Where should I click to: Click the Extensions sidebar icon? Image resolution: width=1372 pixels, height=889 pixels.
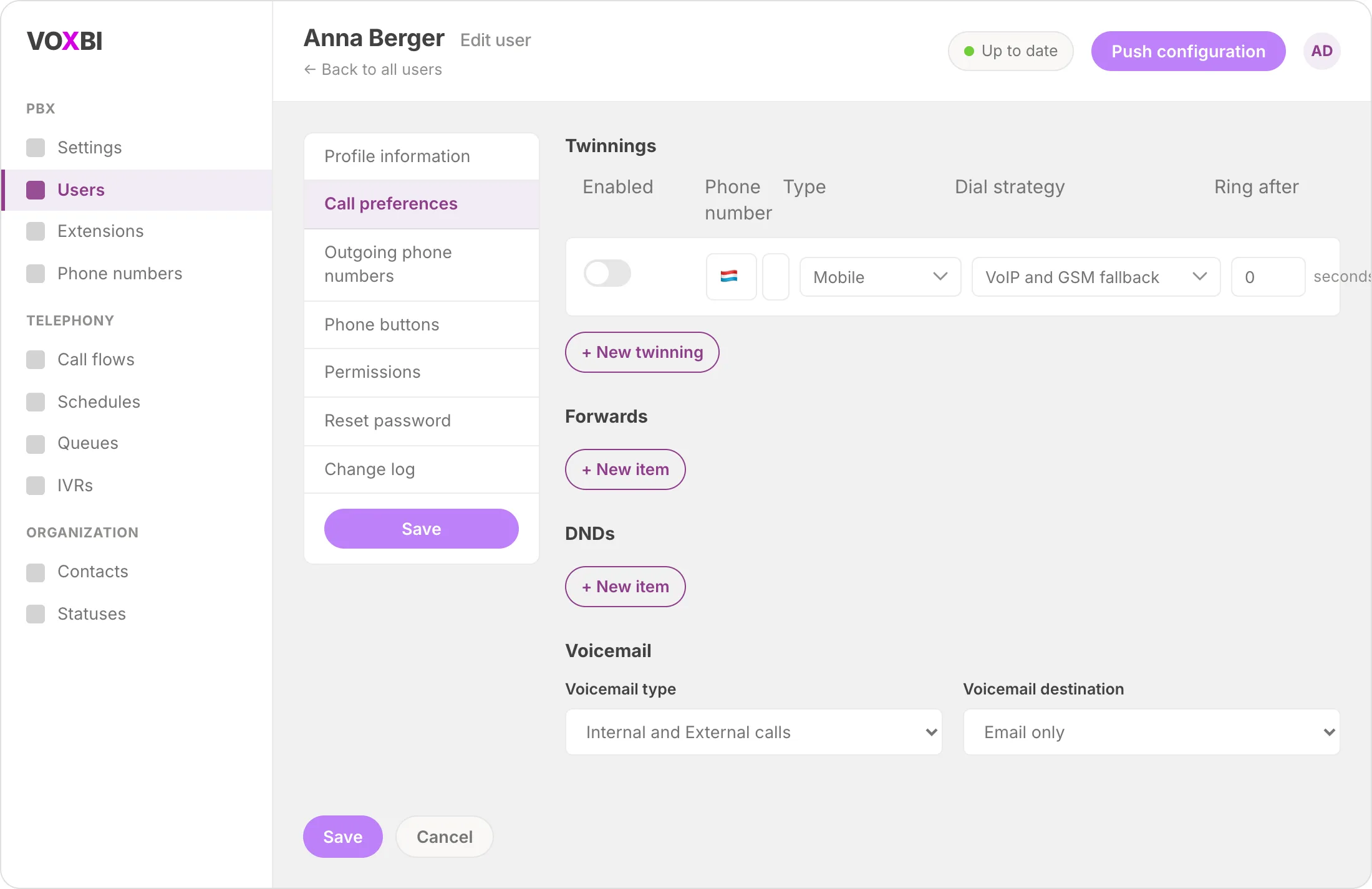pyautogui.click(x=36, y=231)
